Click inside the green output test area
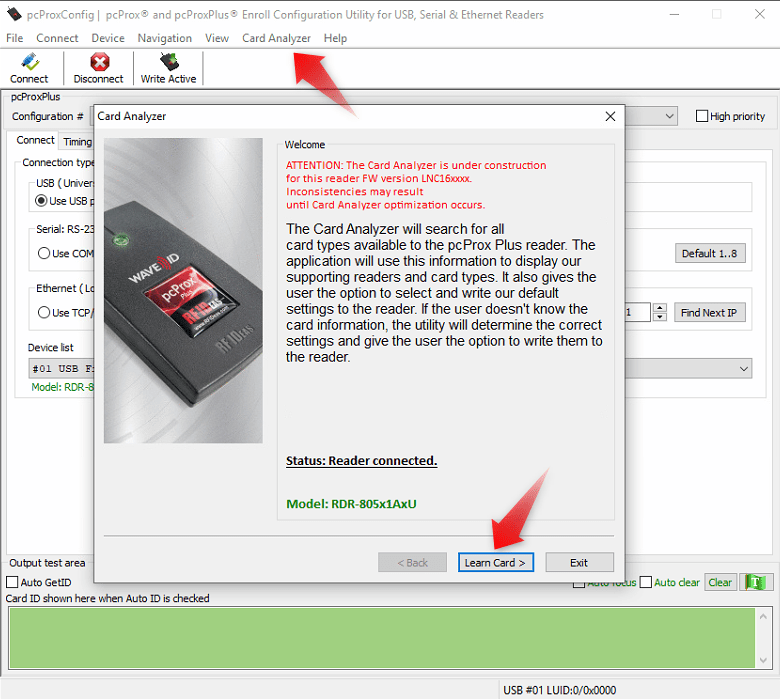The image size is (780, 700). [382, 638]
